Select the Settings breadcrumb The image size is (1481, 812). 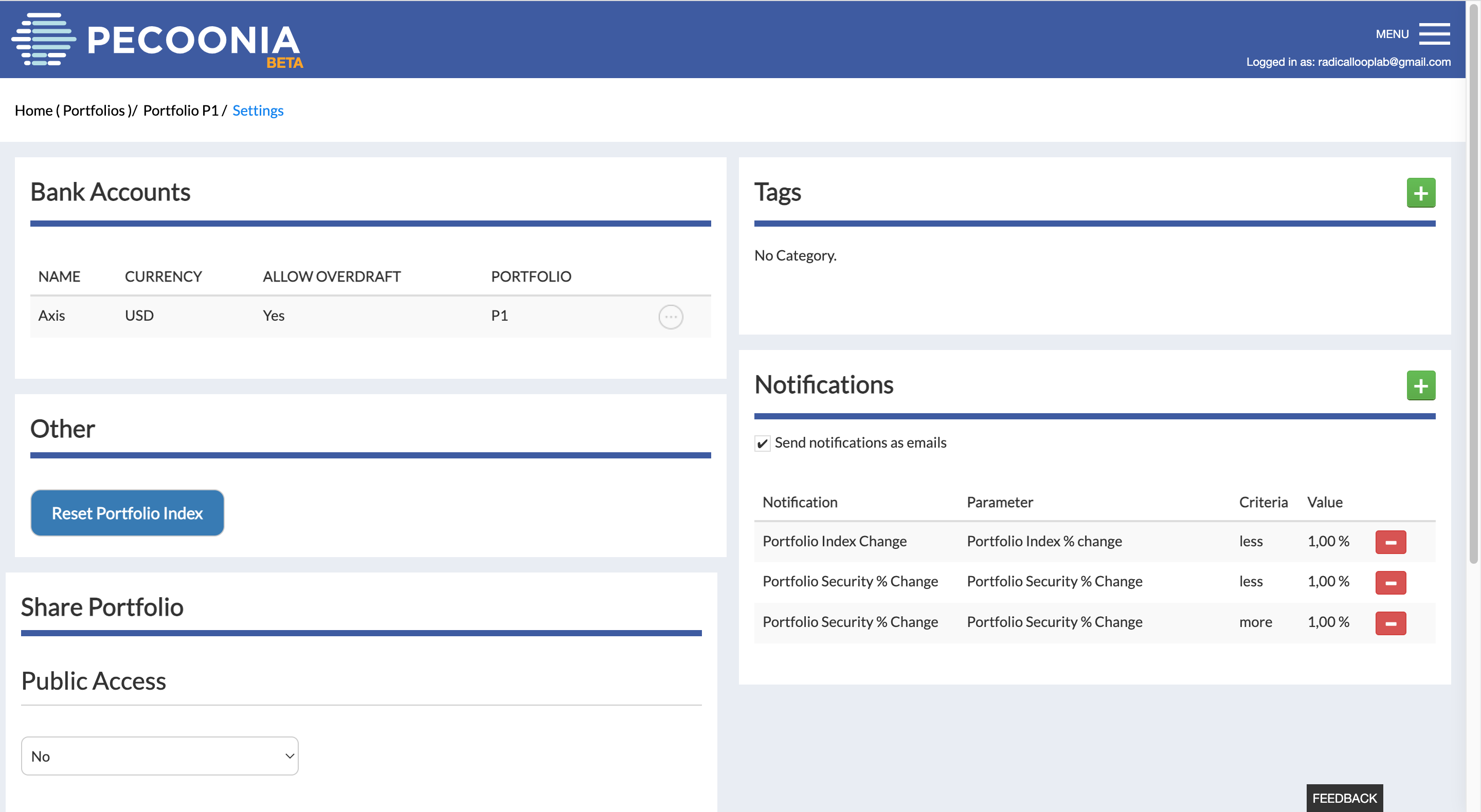[258, 110]
